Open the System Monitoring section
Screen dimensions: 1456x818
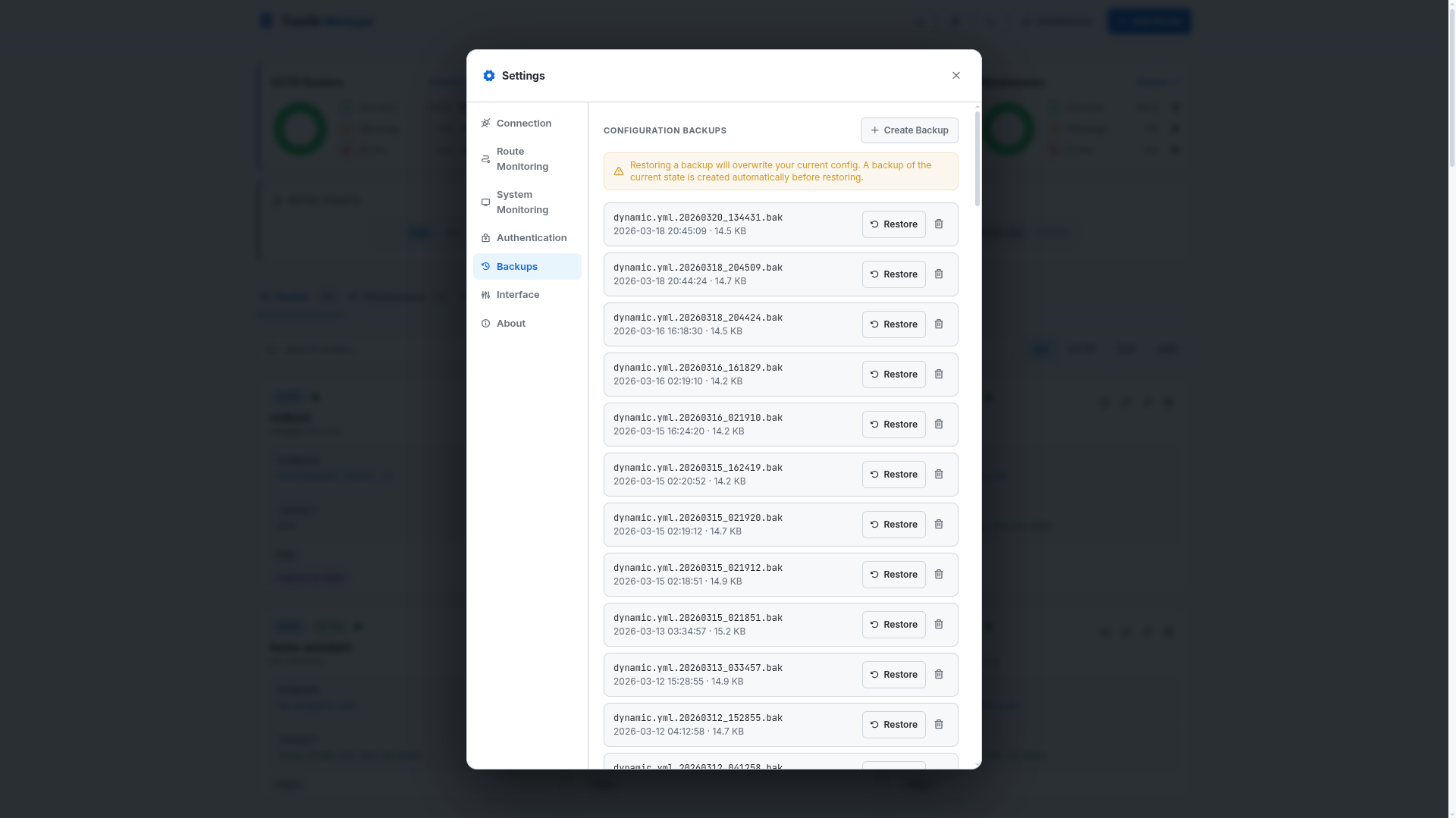(x=522, y=202)
